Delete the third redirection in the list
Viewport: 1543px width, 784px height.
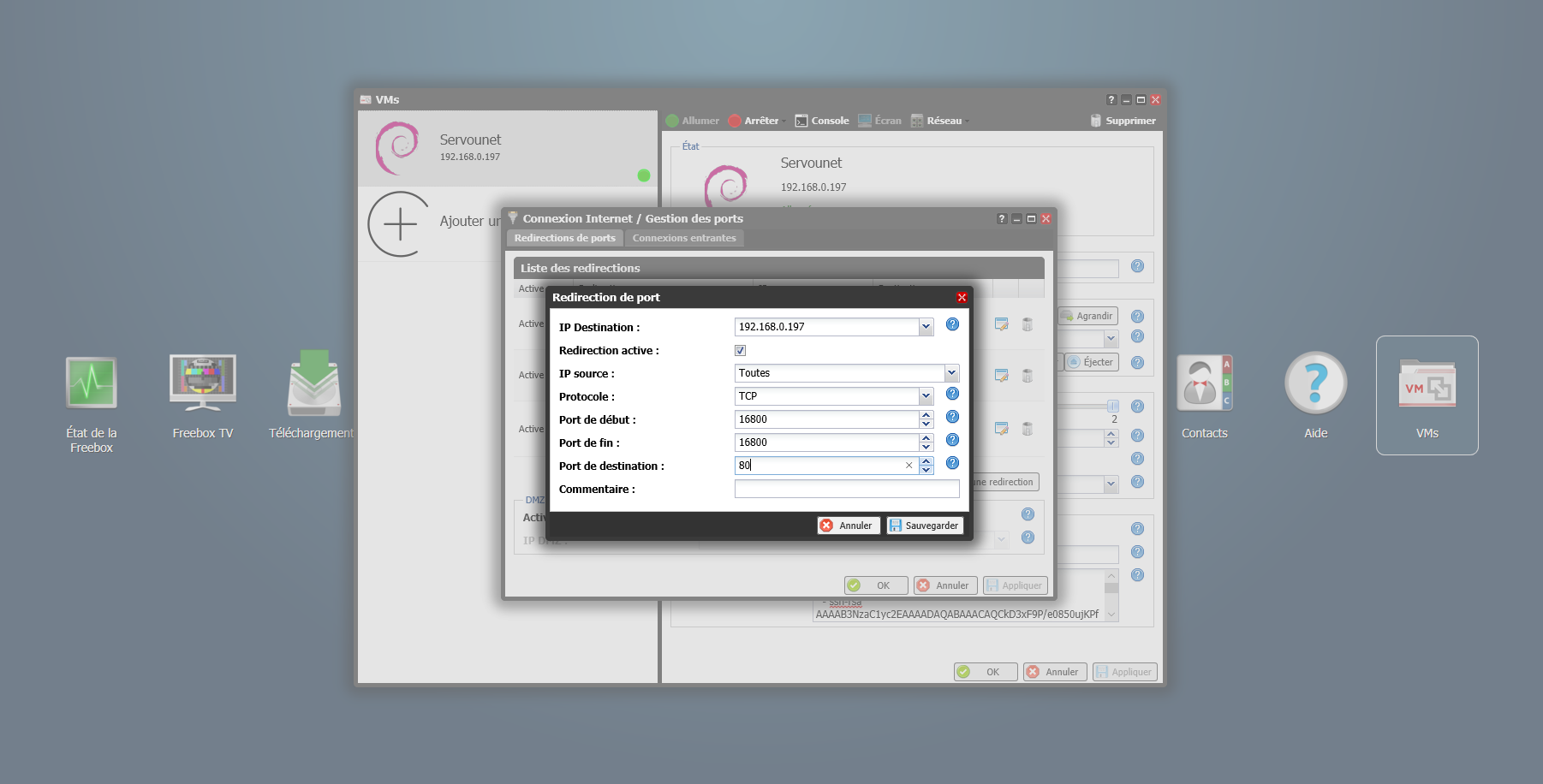(1028, 429)
